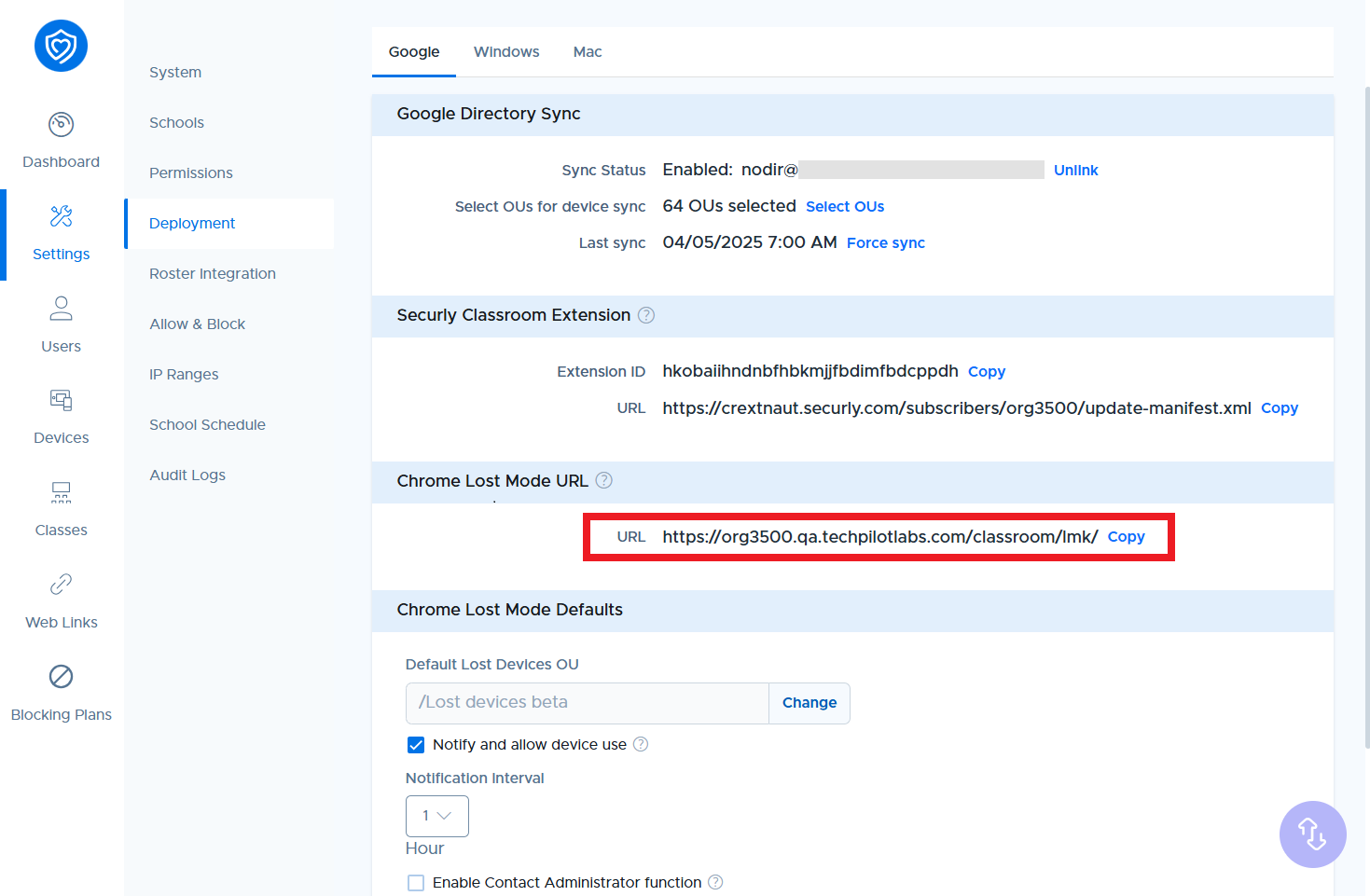Switch to the Windows tab
Screen dimensions: 1370x896
506,52
